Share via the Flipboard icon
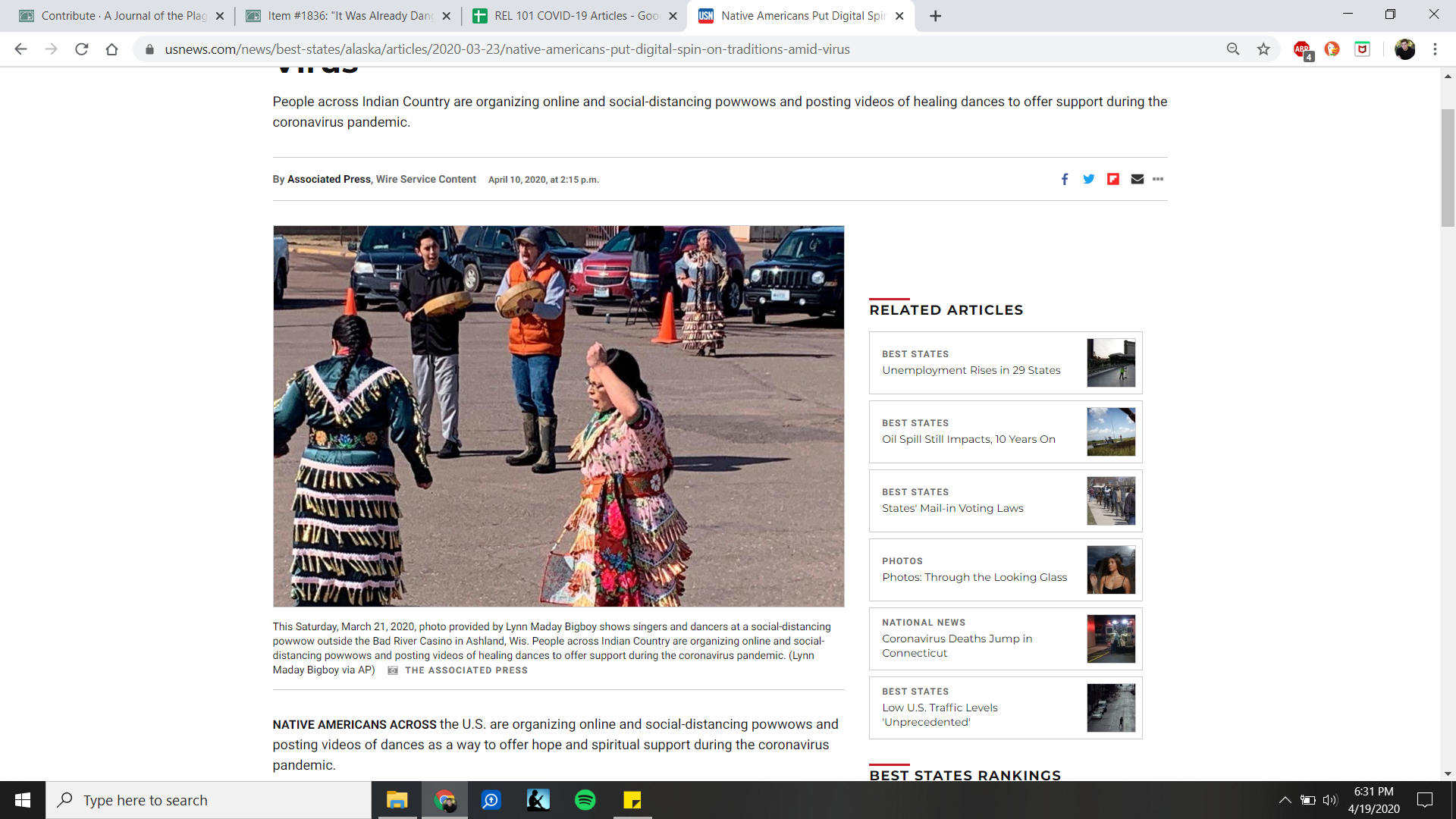 point(1113,179)
